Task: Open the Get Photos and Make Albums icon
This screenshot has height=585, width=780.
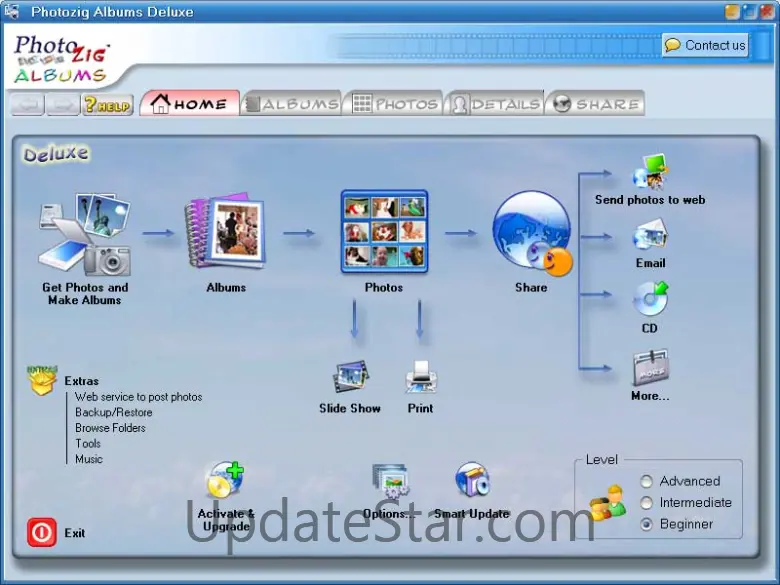Action: pyautogui.click(x=85, y=235)
